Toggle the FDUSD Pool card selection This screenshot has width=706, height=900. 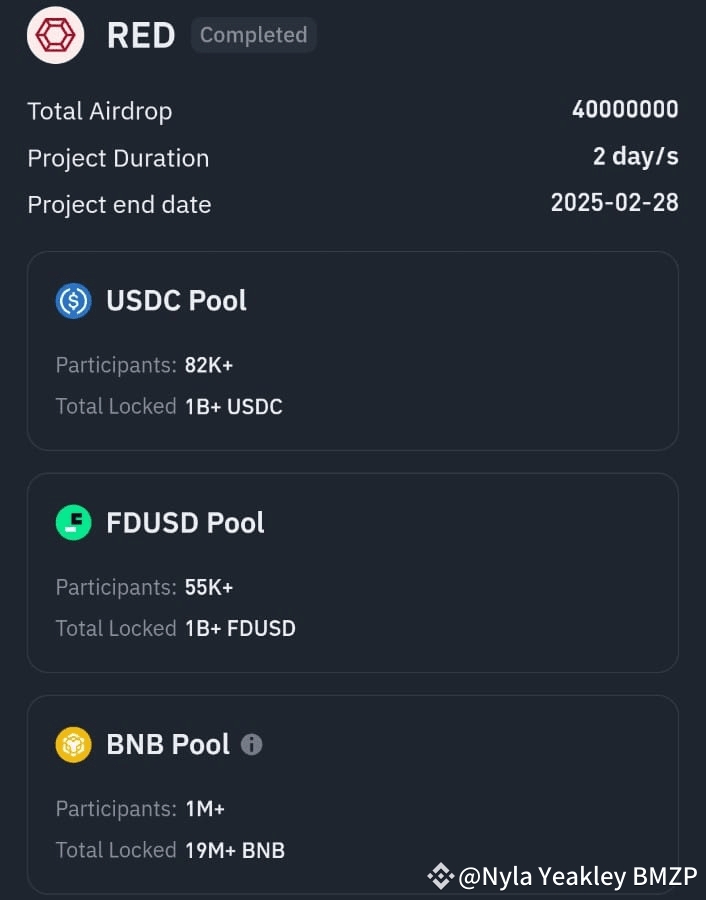(x=352, y=572)
